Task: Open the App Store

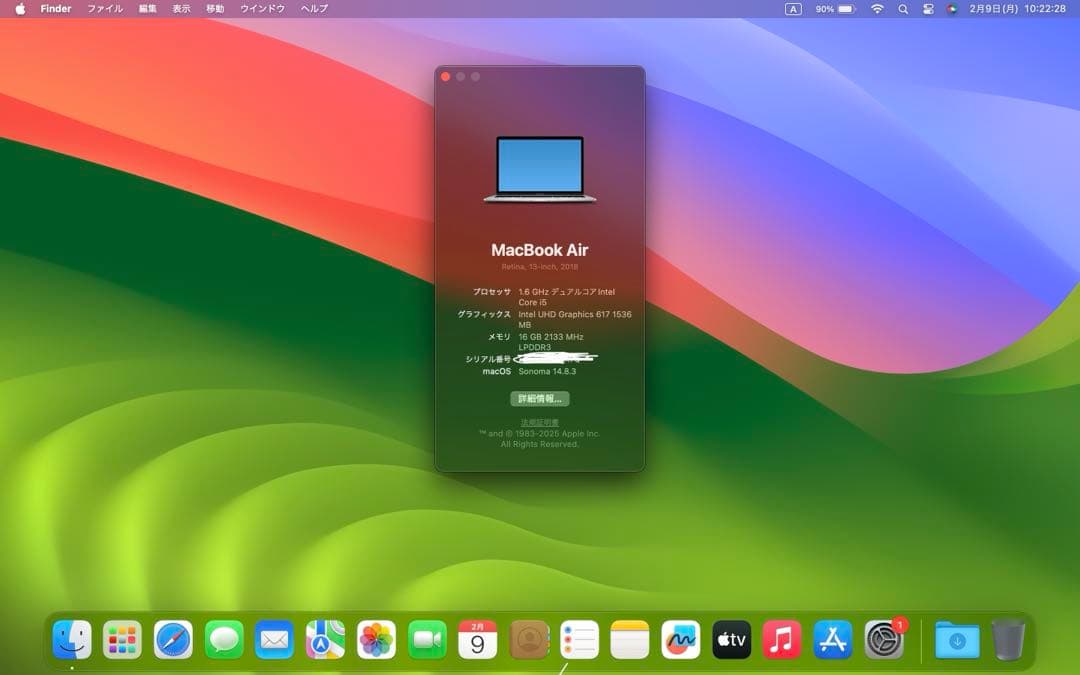Action: click(834, 637)
